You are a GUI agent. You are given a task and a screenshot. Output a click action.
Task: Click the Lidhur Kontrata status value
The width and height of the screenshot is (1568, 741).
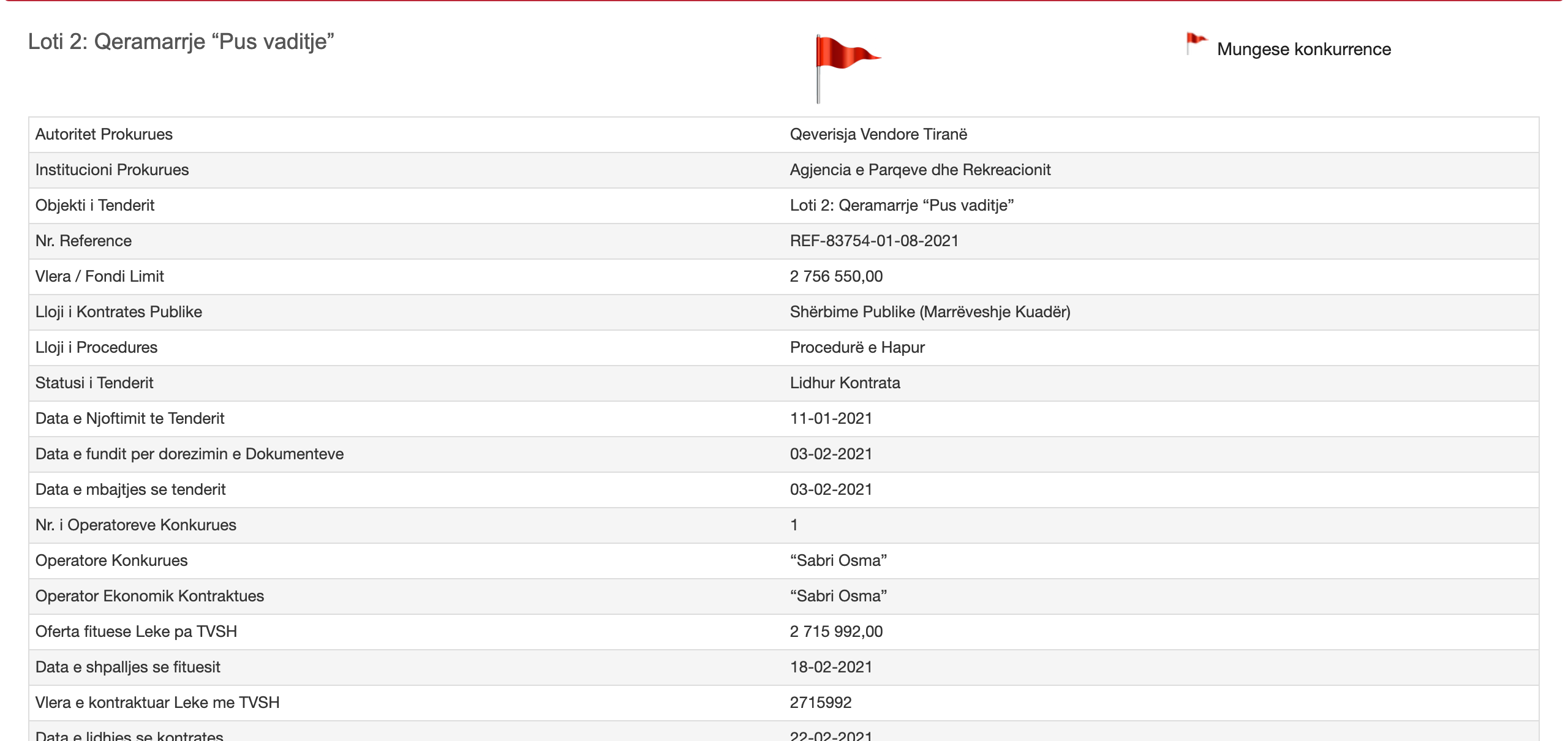point(844,383)
